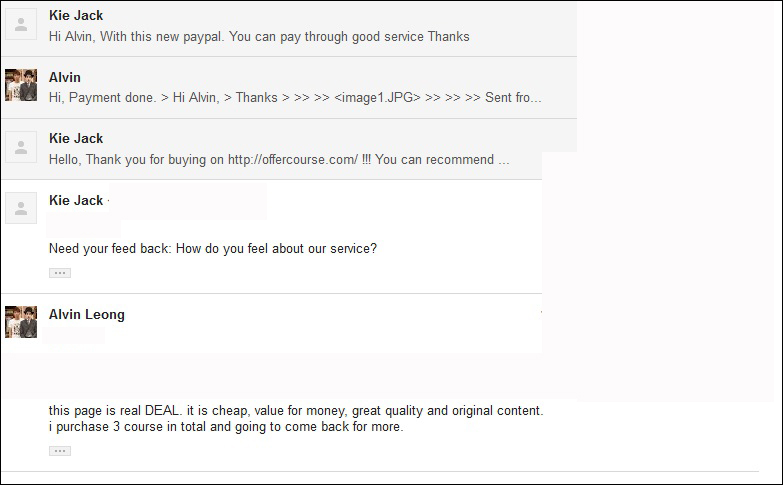
Task: Click Alvin Leong's profile photo
Action: (21, 322)
